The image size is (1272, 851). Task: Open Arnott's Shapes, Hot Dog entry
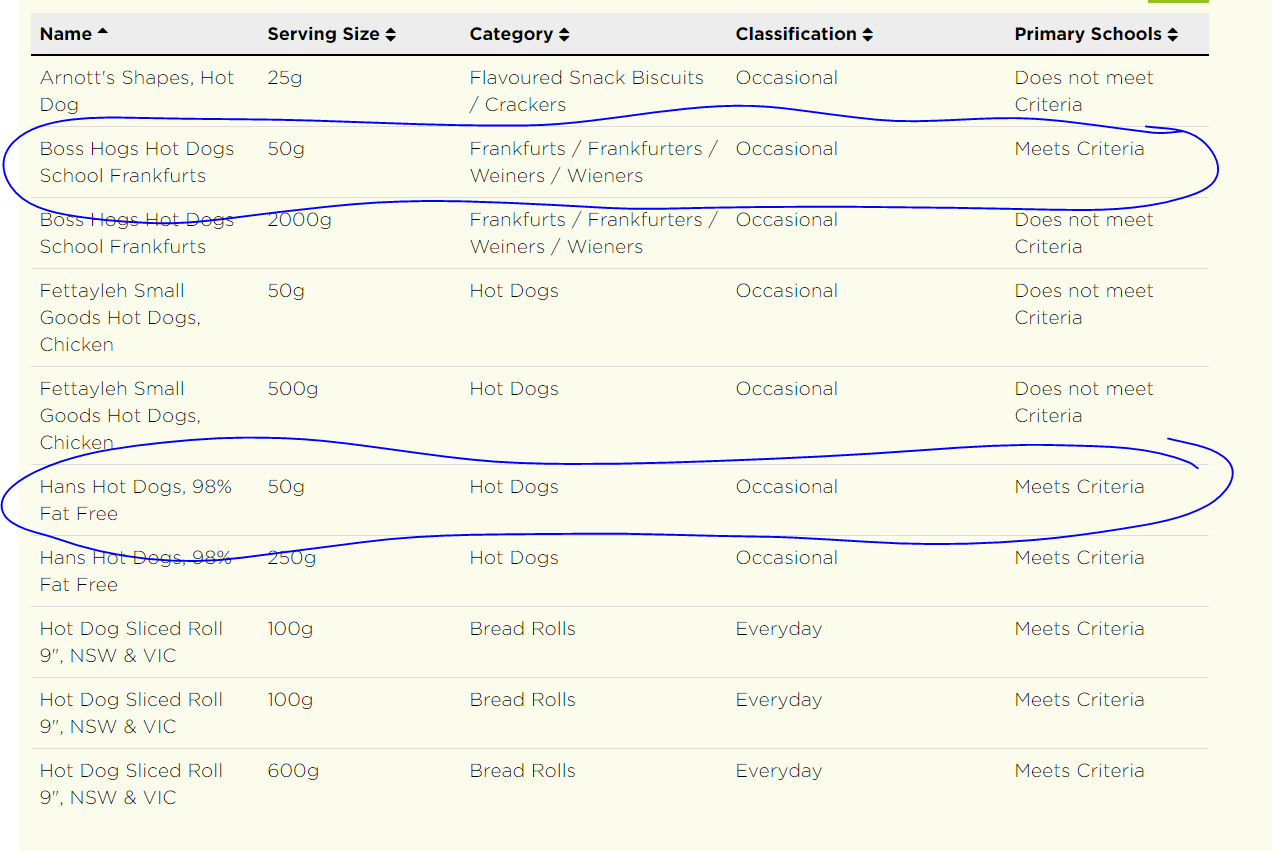(137, 91)
